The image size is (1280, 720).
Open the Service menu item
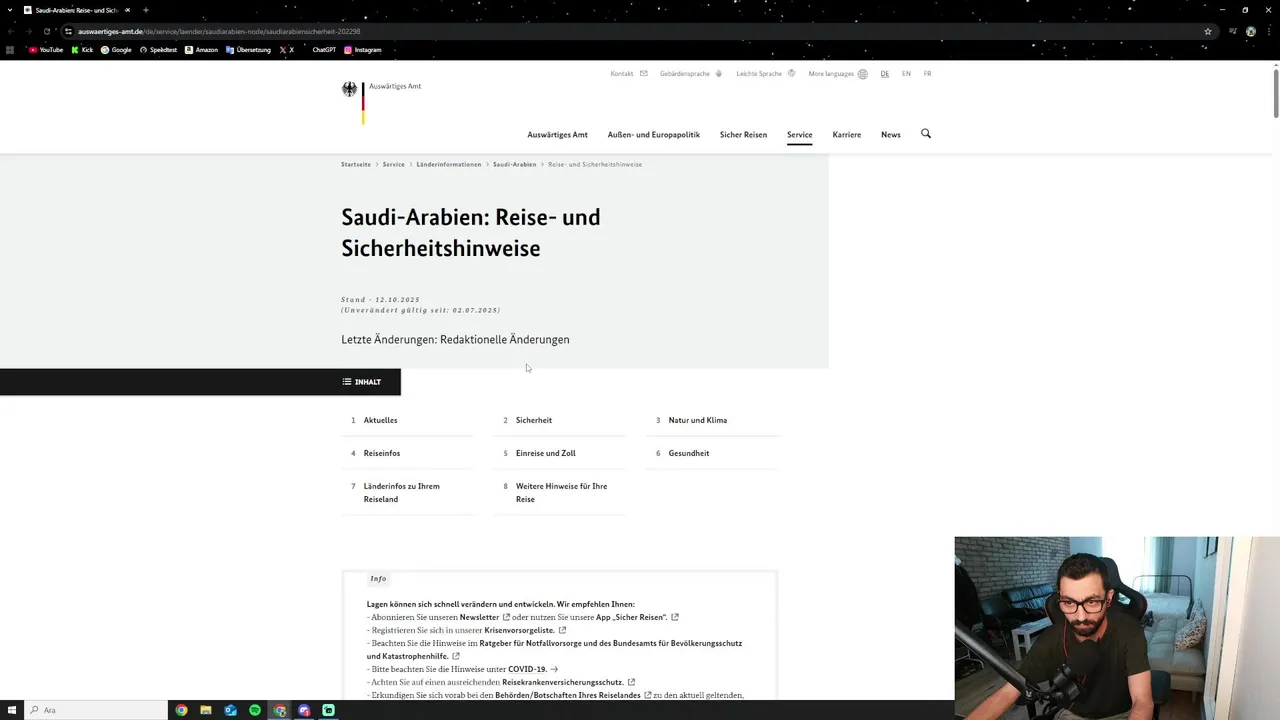coord(799,134)
